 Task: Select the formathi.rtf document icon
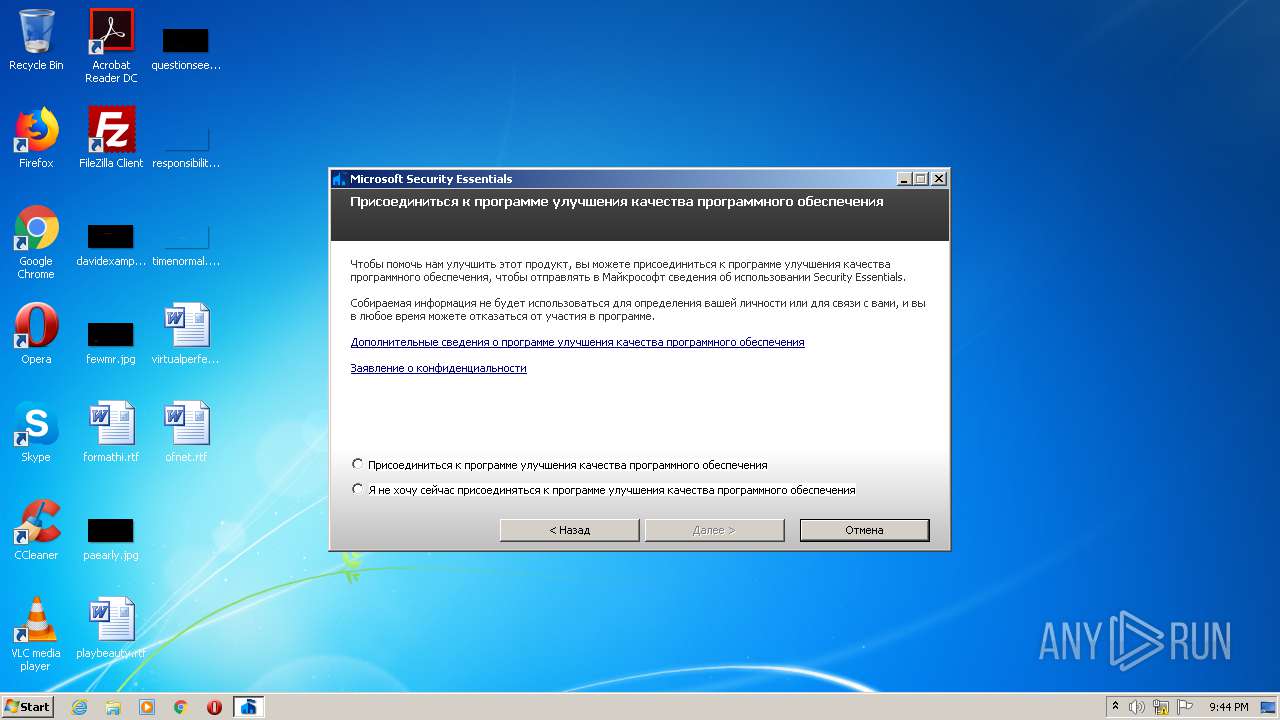(x=111, y=432)
